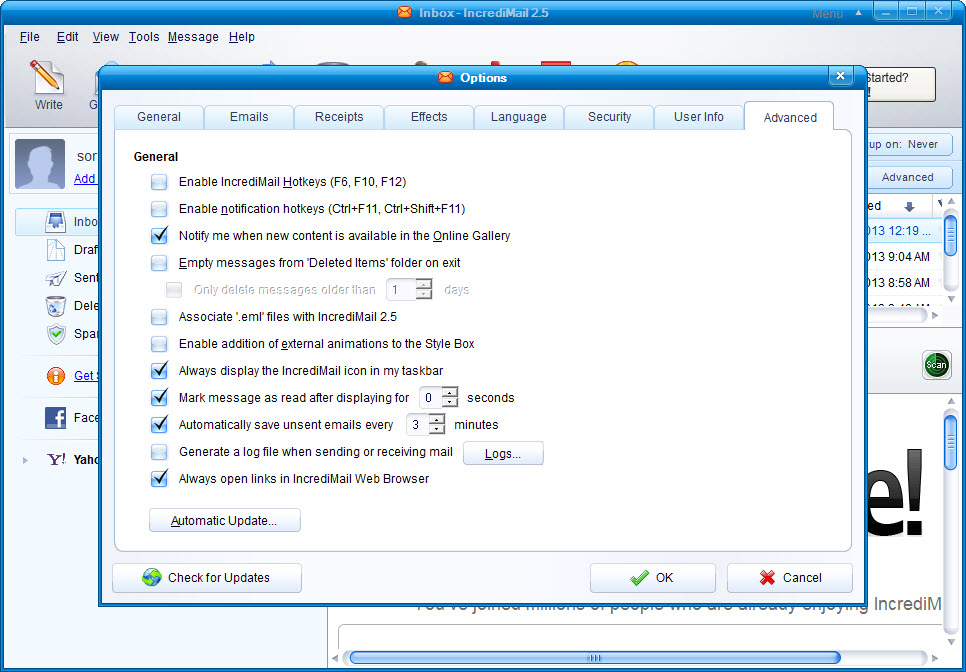Switch to the Effects tab

(x=429, y=117)
